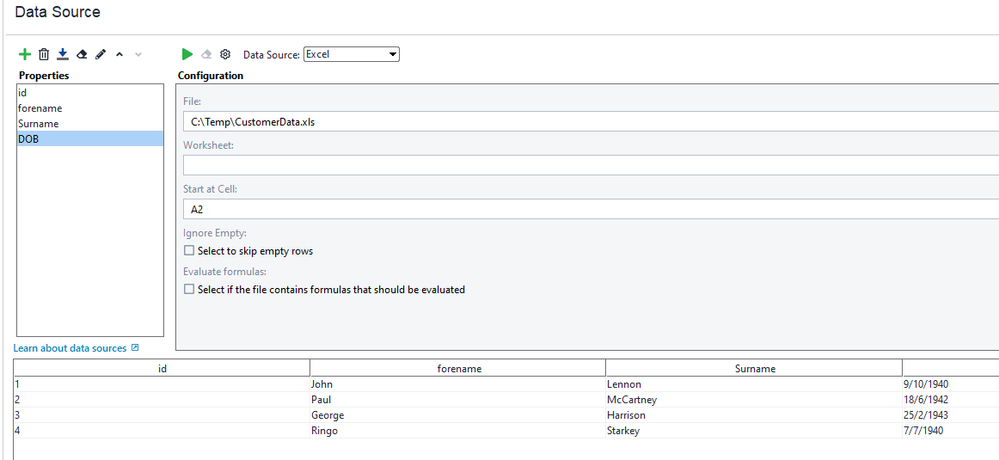Move the property up with the up chevron
Viewport: 999px width, 460px height.
pyautogui.click(x=119, y=54)
